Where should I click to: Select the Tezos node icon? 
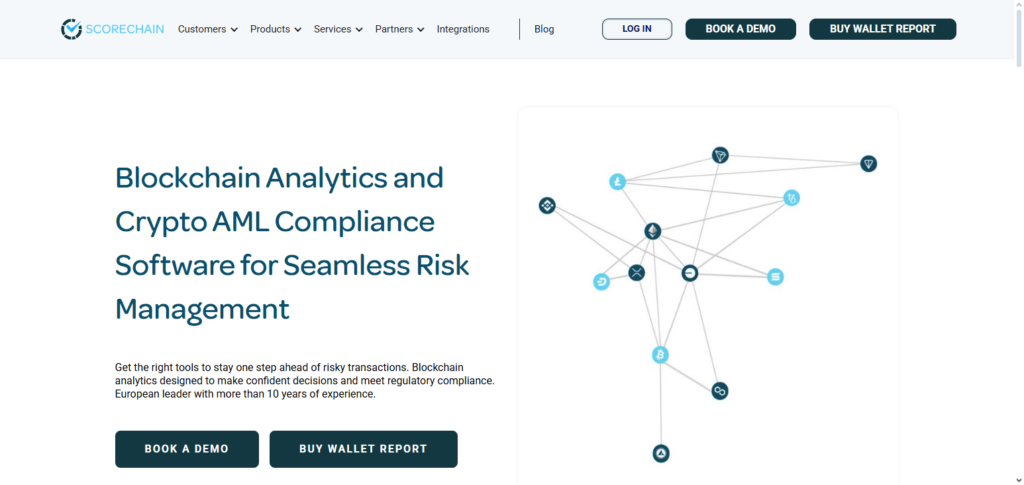791,198
